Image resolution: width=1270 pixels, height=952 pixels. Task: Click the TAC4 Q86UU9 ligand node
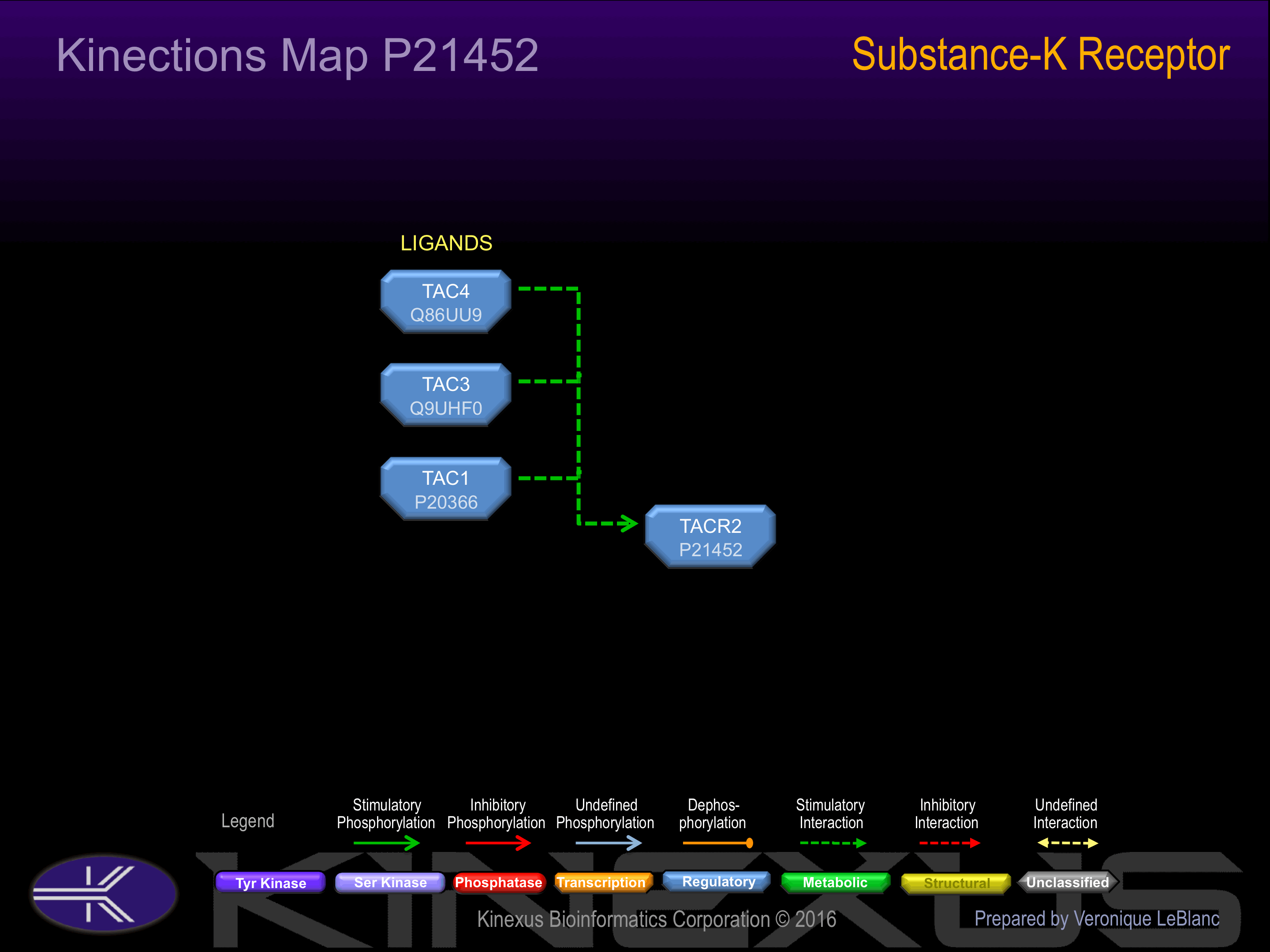coord(446,302)
